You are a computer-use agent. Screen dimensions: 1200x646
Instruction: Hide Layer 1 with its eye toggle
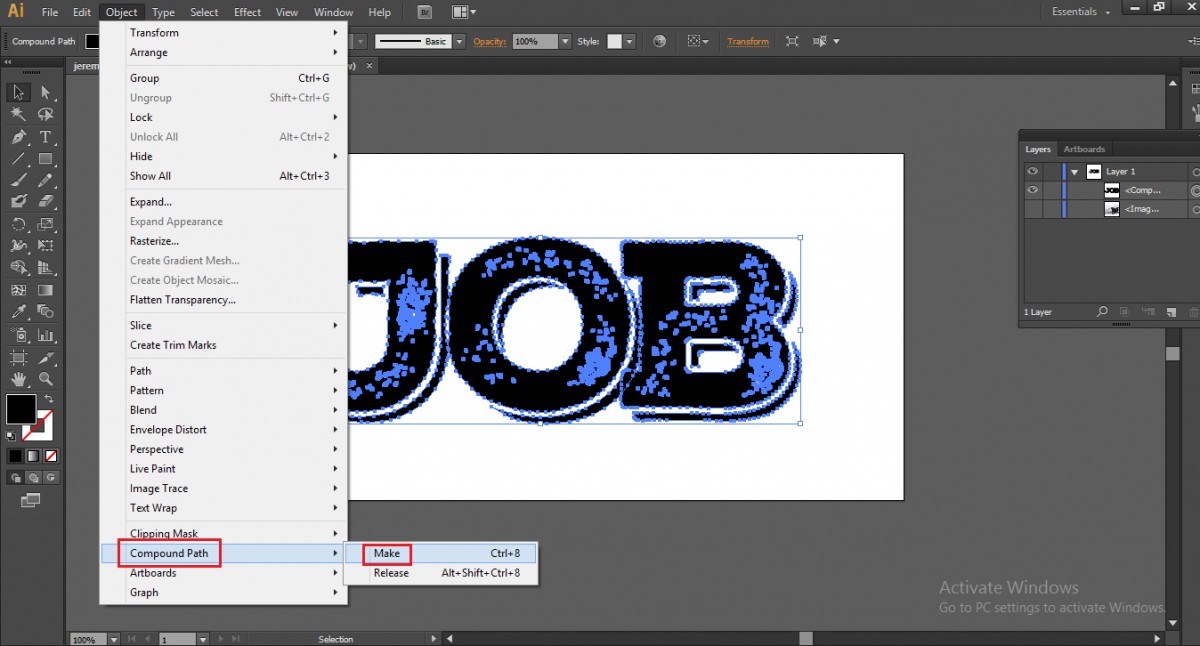point(1032,170)
